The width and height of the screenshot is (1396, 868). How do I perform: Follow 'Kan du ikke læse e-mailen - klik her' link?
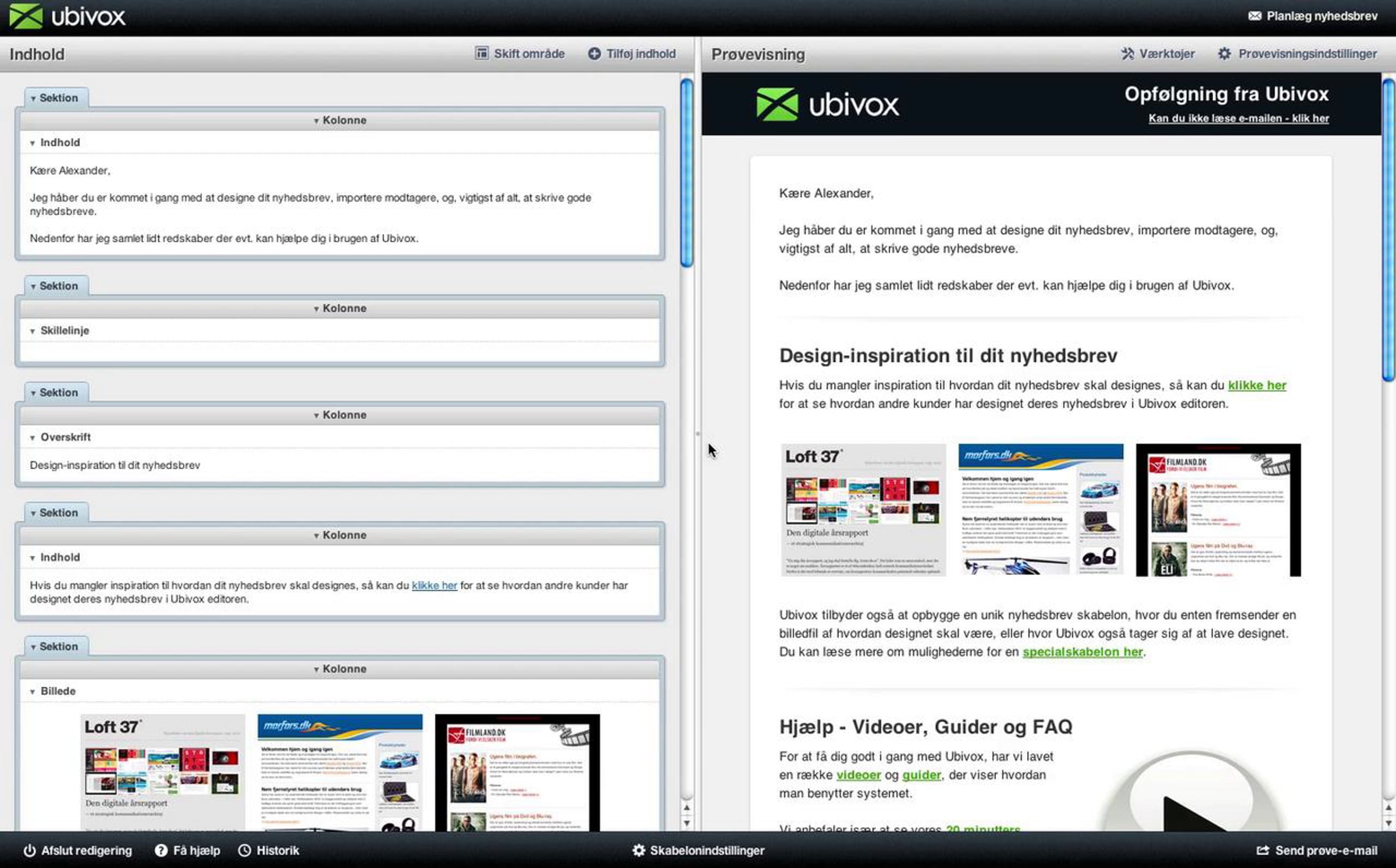click(1238, 119)
